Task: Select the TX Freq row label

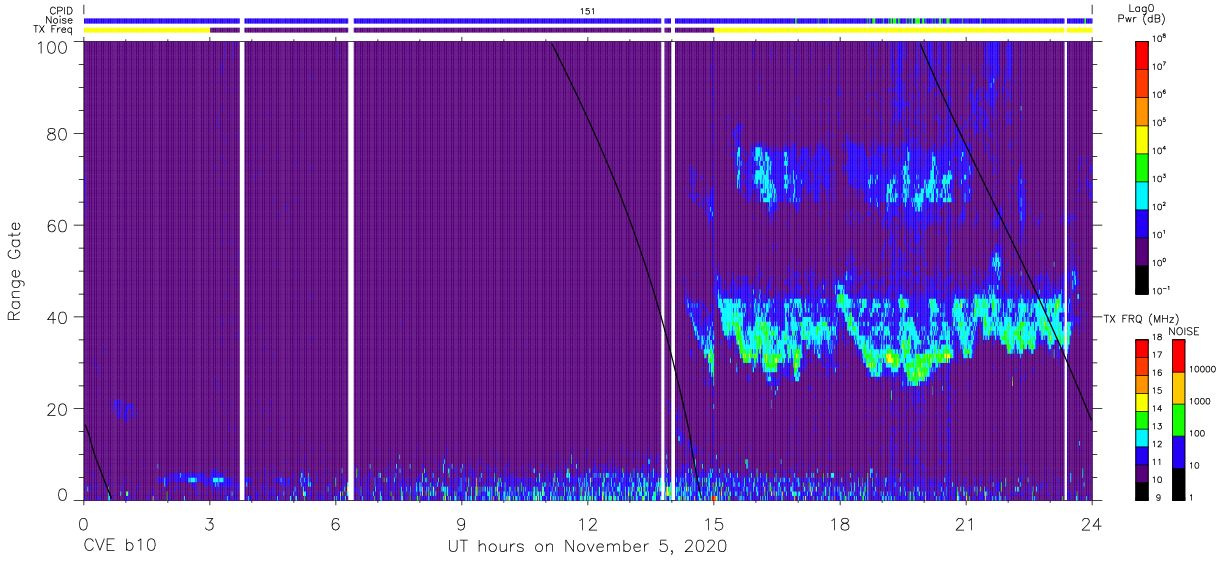Action: (x=55, y=29)
